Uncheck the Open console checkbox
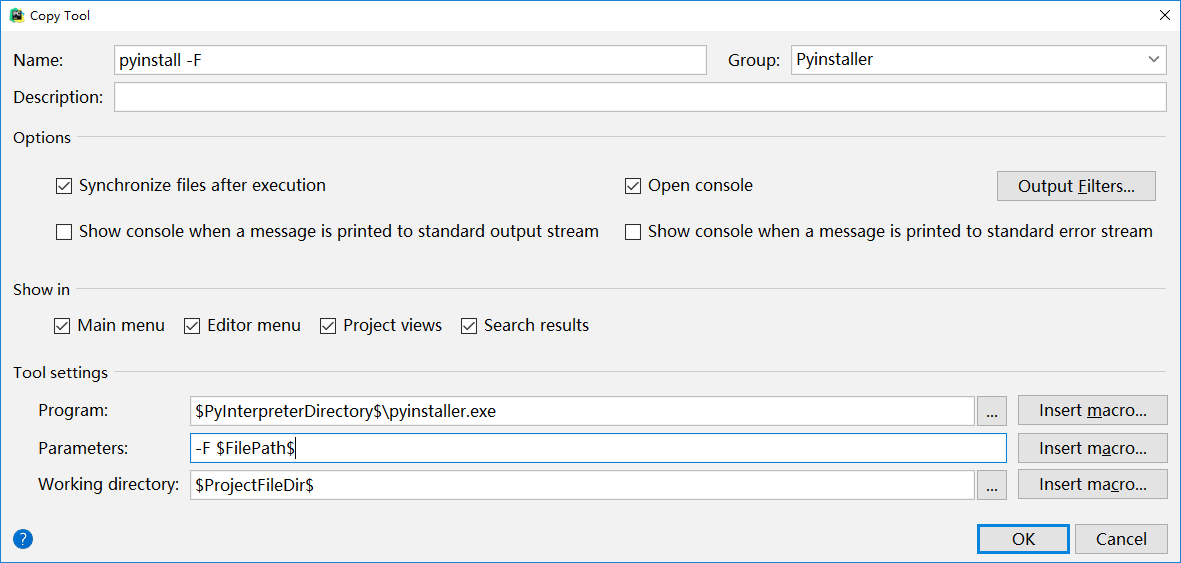The height and width of the screenshot is (563, 1181). point(633,185)
